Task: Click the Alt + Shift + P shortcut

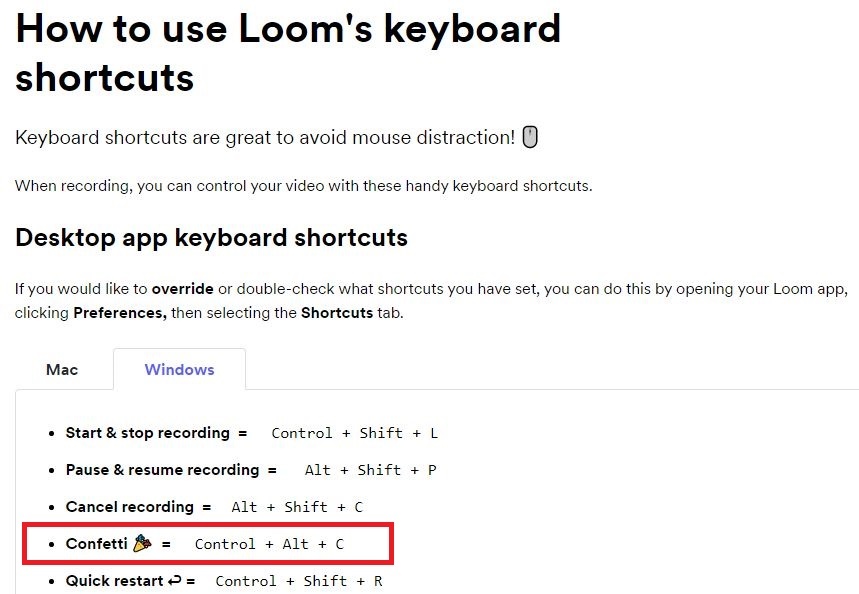Action: [370, 470]
